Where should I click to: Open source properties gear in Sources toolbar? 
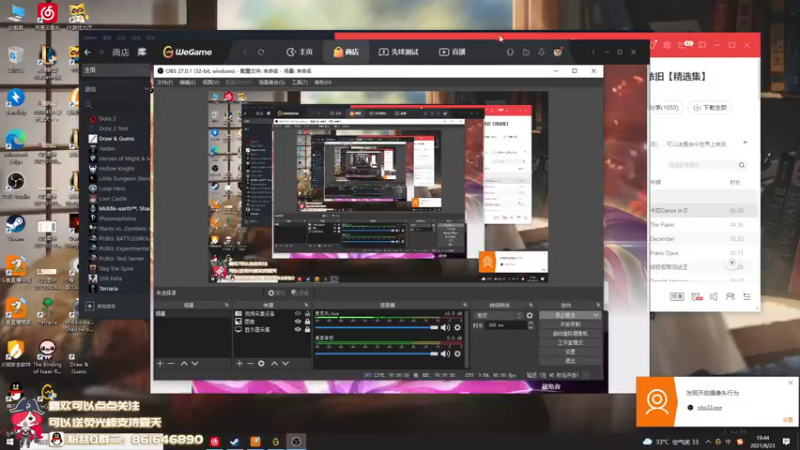click(261, 363)
